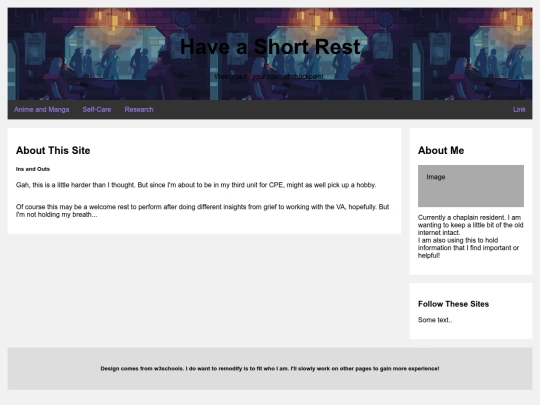Click the 'Follow These Sites' heading
This screenshot has height=405, width=540.
[453, 304]
